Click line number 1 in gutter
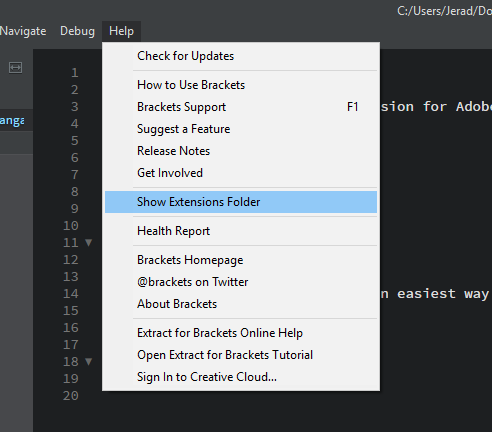 coord(75,73)
